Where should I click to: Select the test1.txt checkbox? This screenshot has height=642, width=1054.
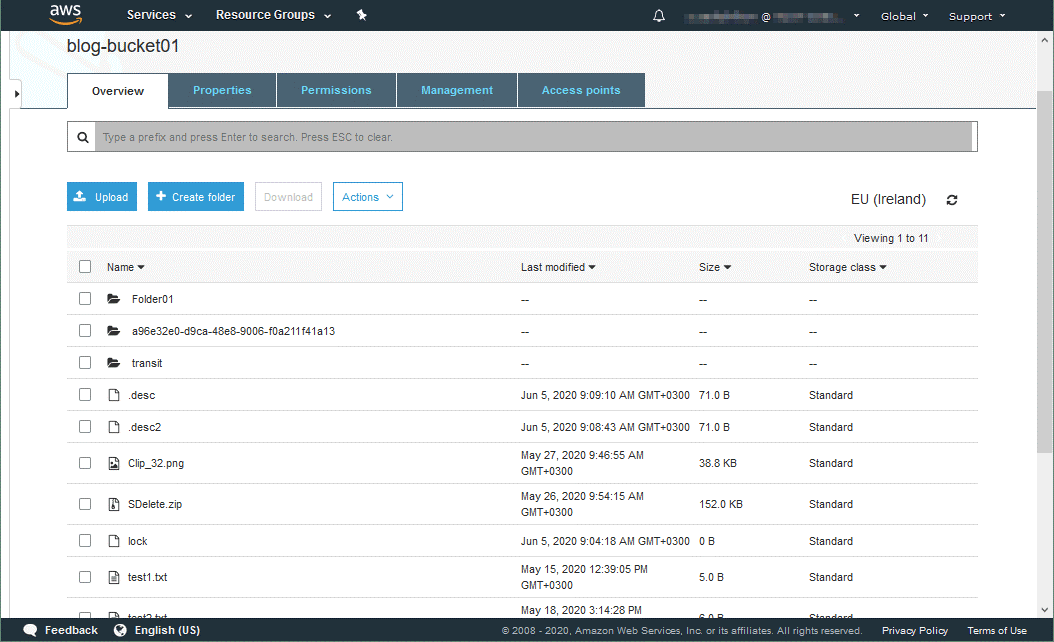click(x=85, y=576)
